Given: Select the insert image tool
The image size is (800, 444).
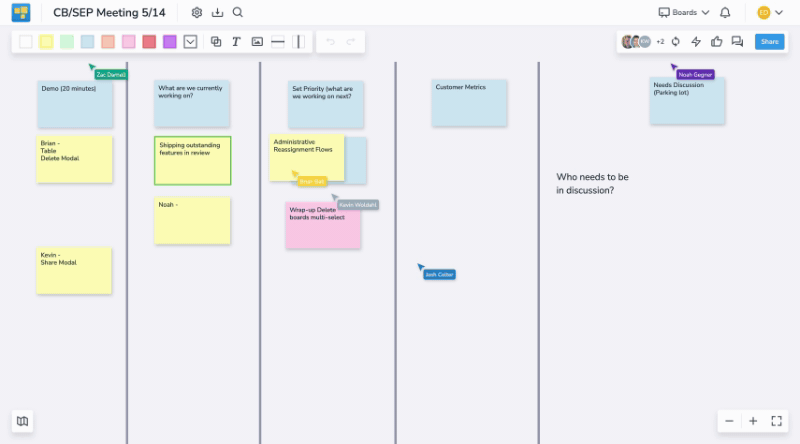Looking at the screenshot, I should (257, 42).
